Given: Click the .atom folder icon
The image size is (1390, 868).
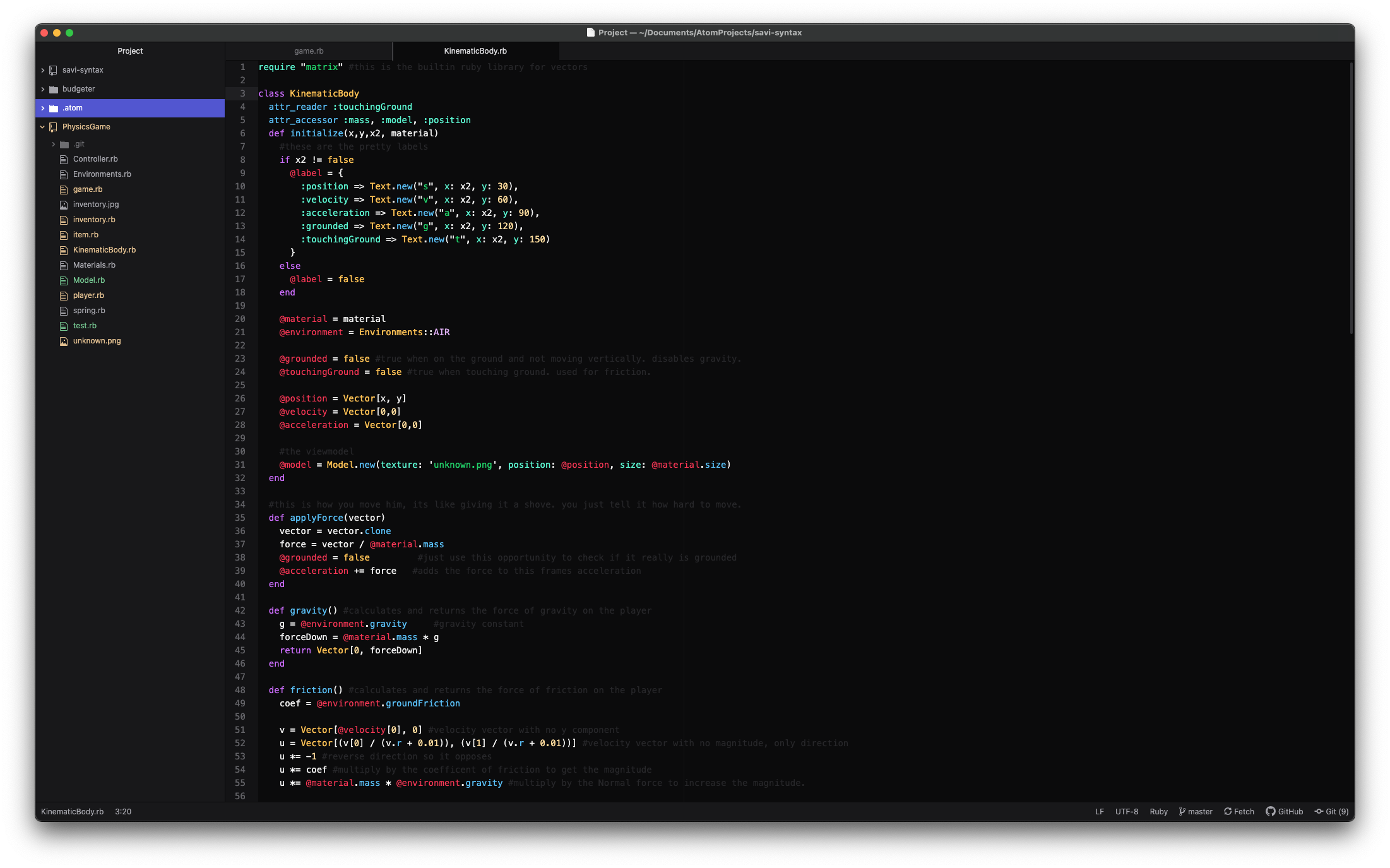Looking at the screenshot, I should tap(54, 108).
